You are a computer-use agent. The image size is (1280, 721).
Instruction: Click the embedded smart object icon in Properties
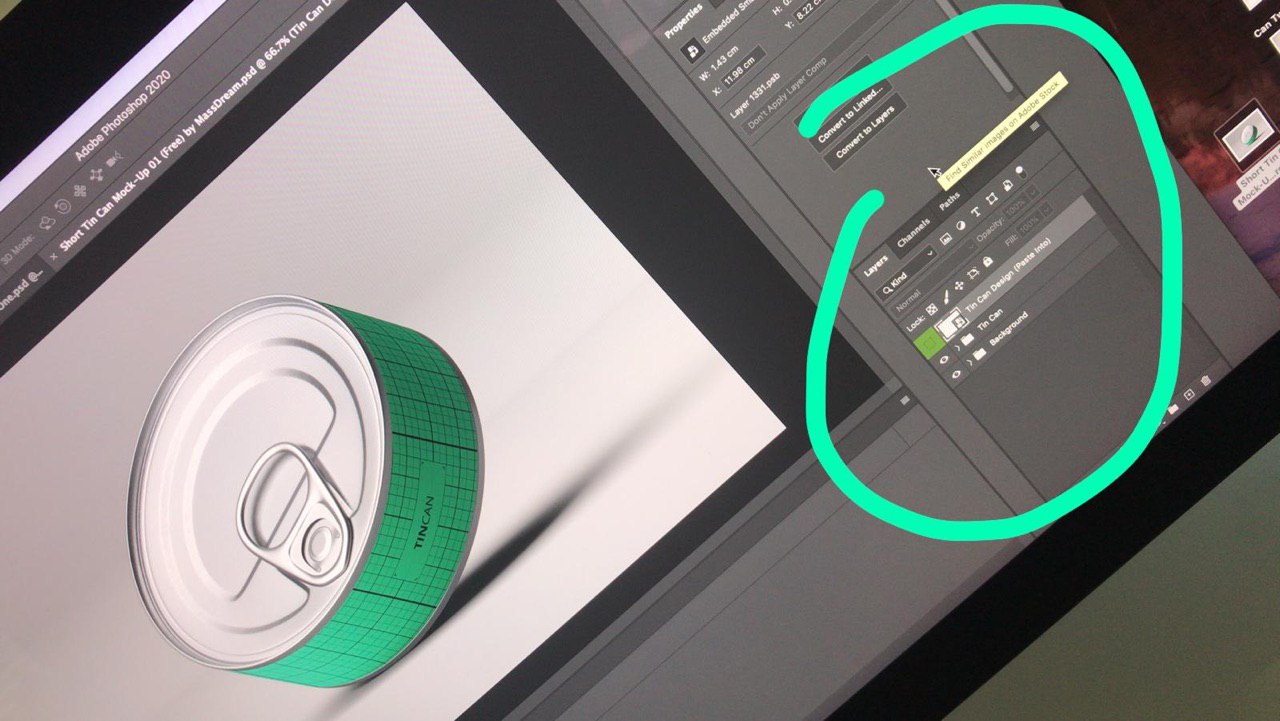(693, 50)
